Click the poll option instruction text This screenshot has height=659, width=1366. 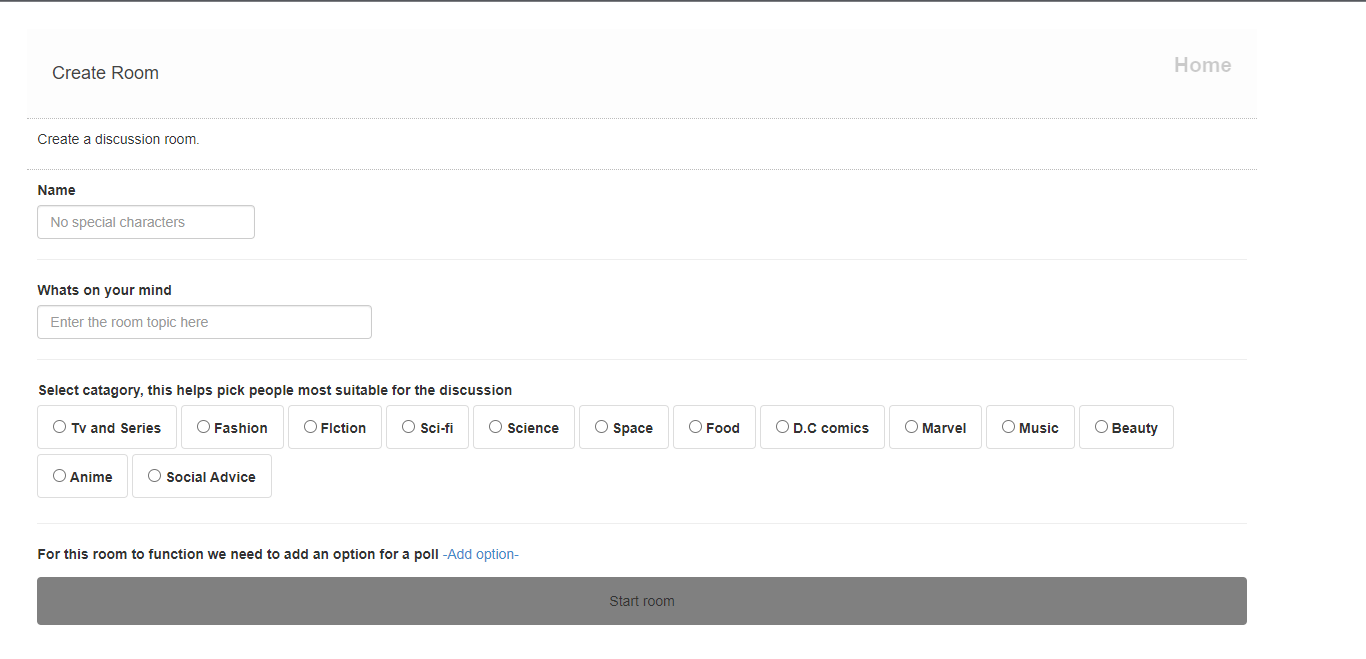click(x=238, y=554)
